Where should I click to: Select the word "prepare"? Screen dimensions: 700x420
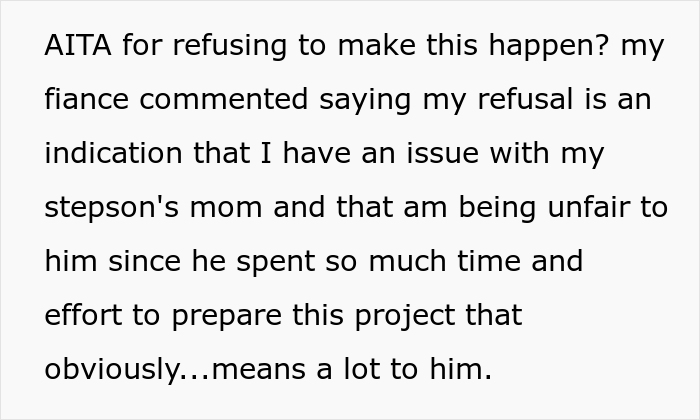click(227, 316)
